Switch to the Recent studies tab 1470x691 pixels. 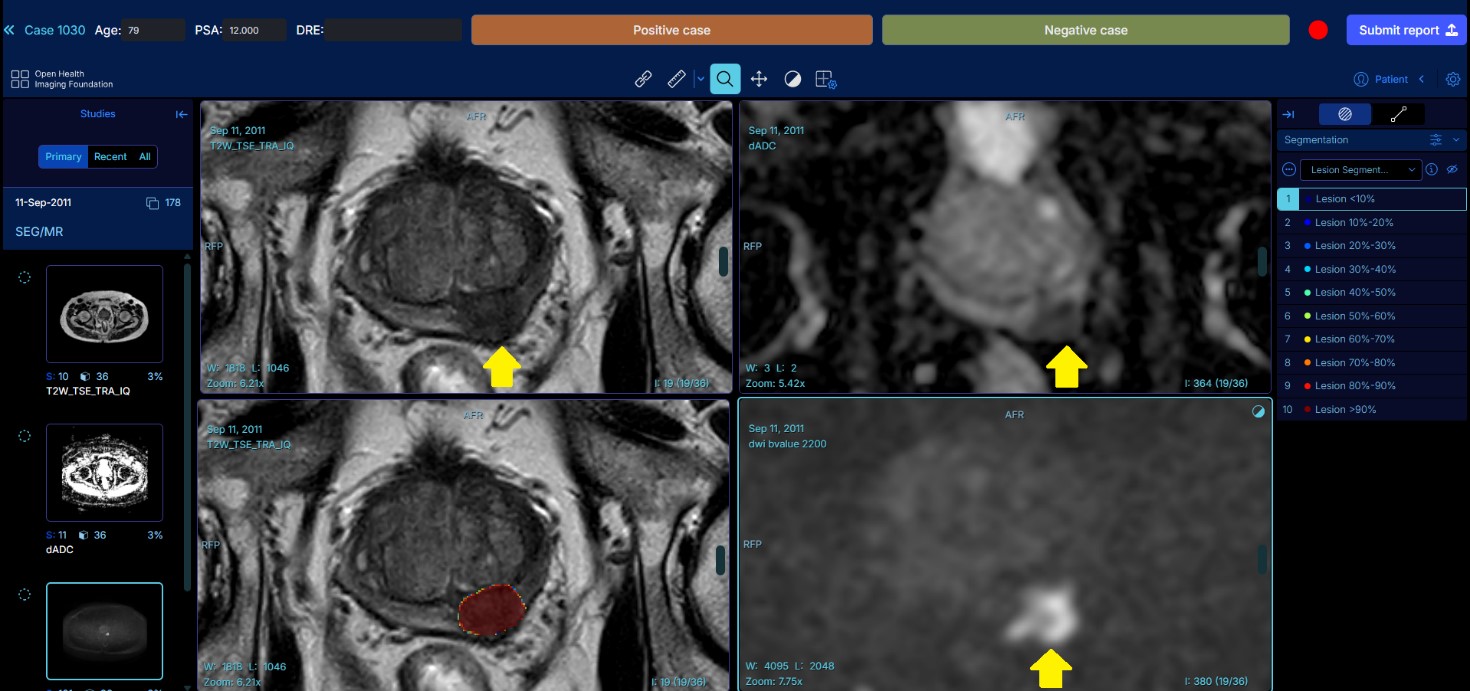(110, 157)
